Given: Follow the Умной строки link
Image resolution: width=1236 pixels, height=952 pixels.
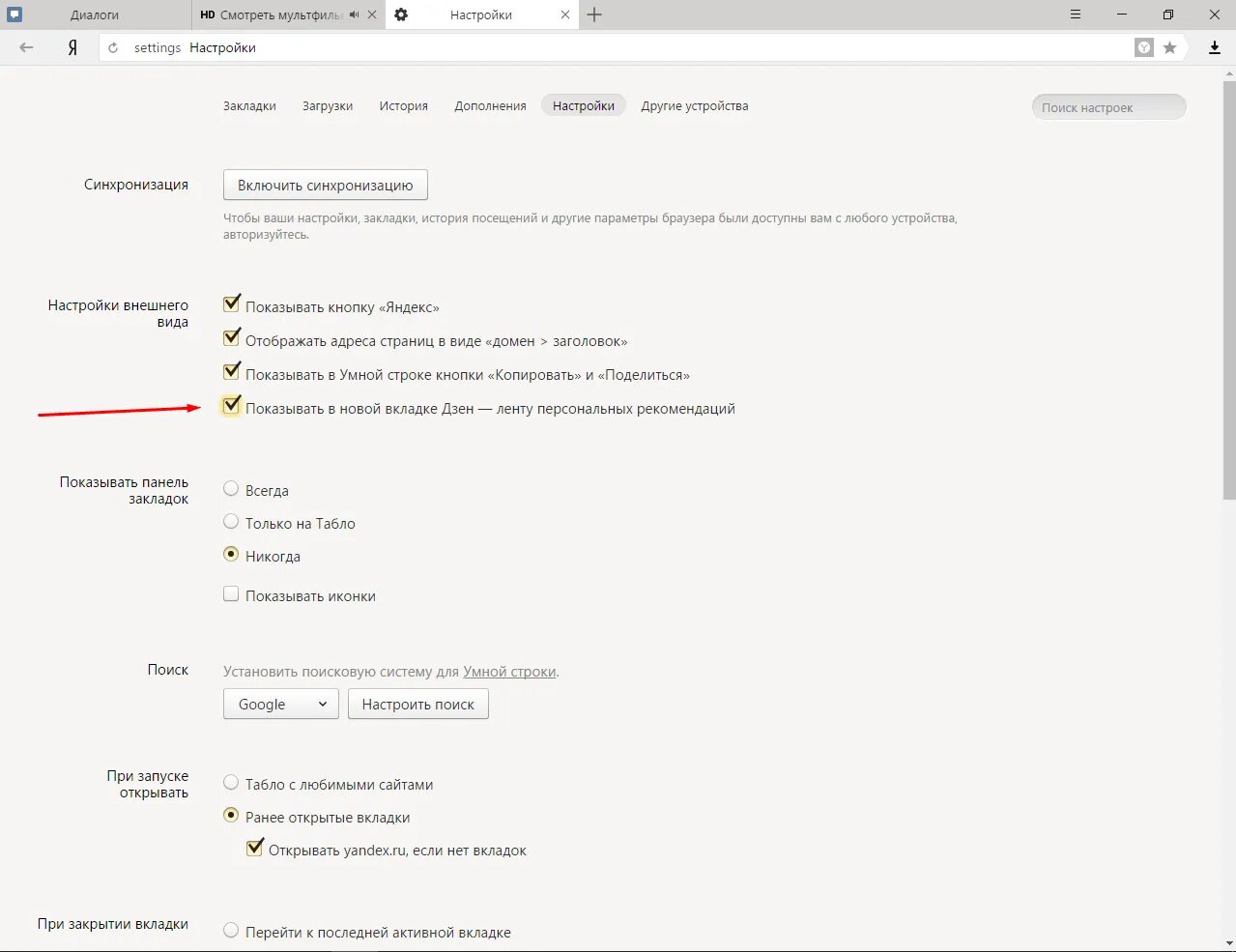Looking at the screenshot, I should click(x=509, y=672).
